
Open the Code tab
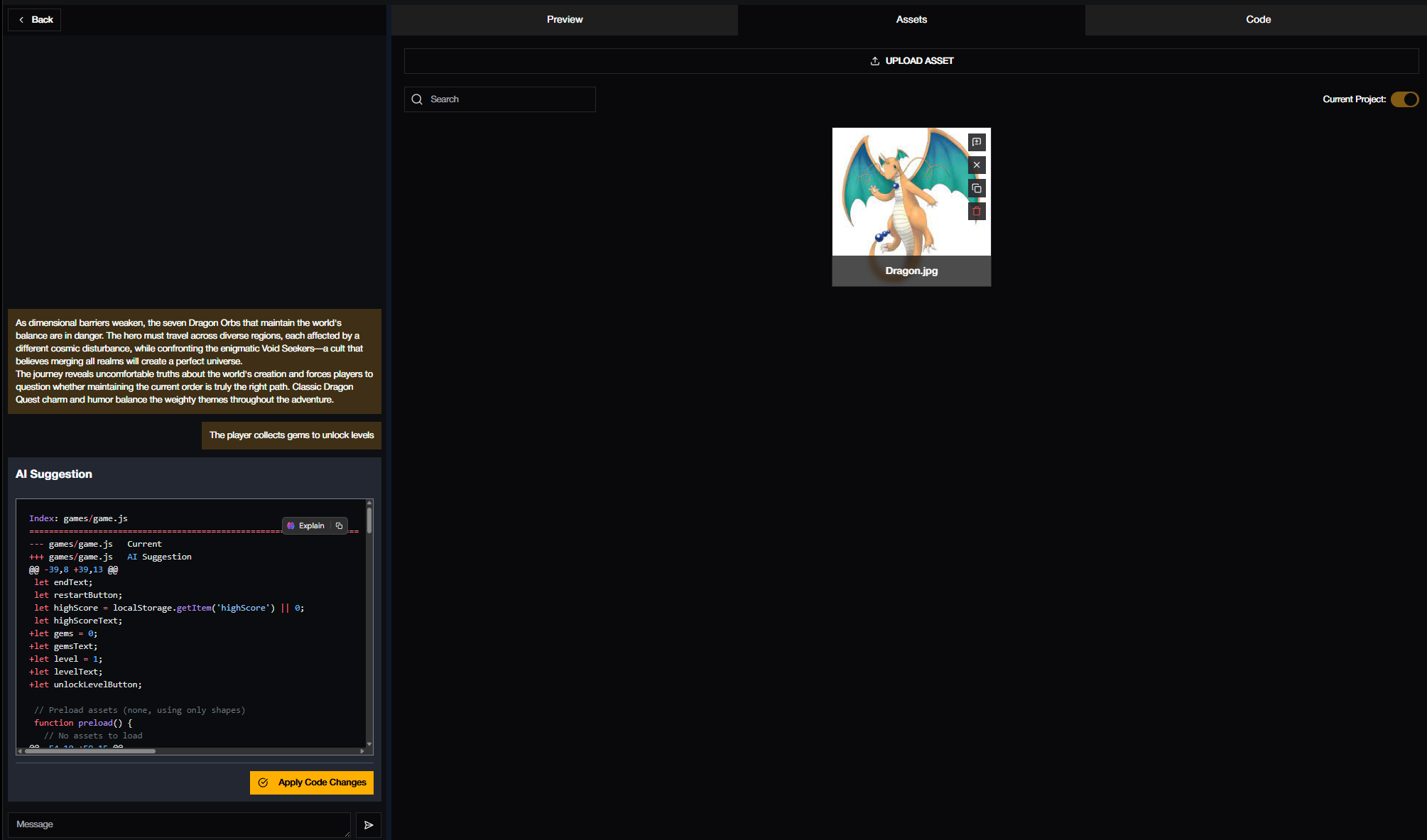coord(1257,20)
